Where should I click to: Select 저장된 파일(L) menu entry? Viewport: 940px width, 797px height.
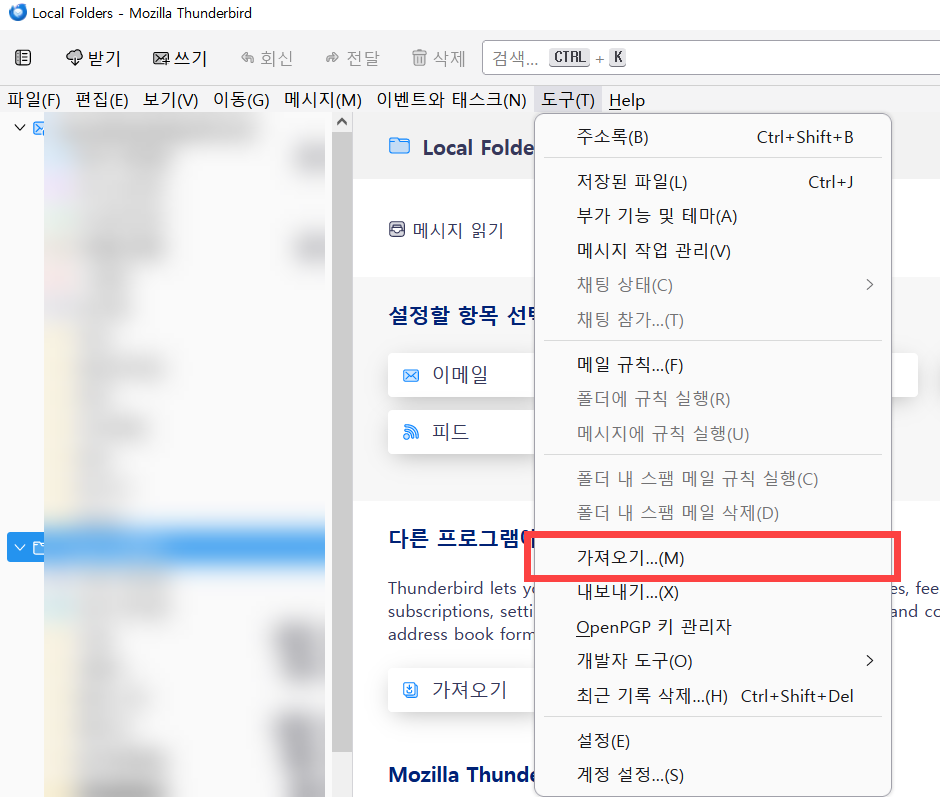coord(713,182)
